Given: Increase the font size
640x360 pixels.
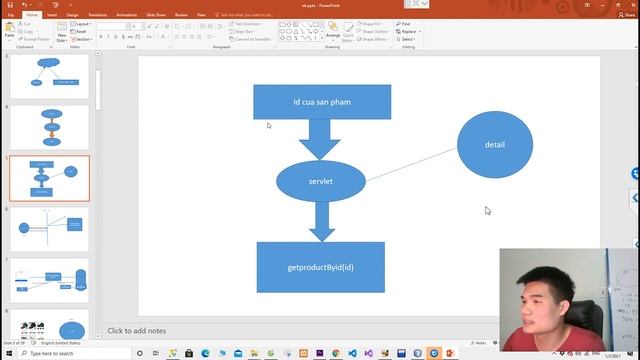Looking at the screenshot, I should tap(150, 26).
